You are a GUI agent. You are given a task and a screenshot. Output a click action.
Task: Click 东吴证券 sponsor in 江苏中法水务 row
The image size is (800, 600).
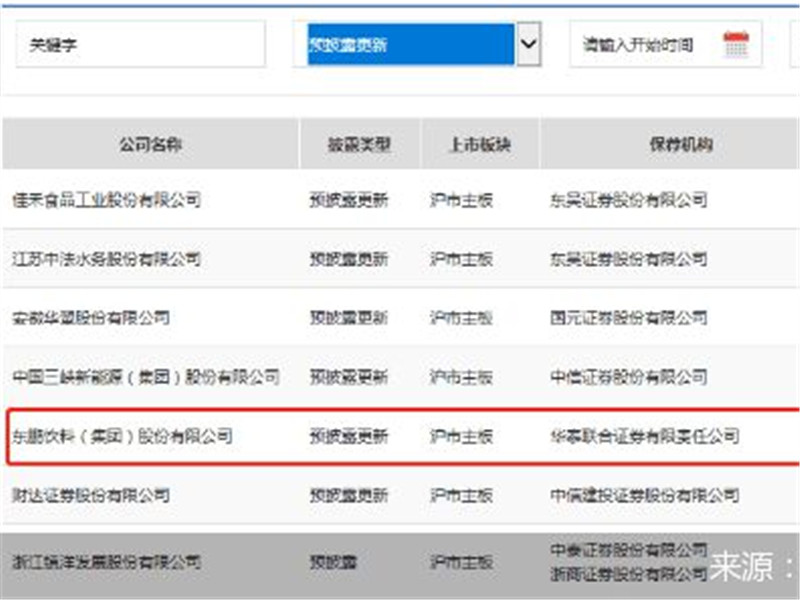click(629, 259)
